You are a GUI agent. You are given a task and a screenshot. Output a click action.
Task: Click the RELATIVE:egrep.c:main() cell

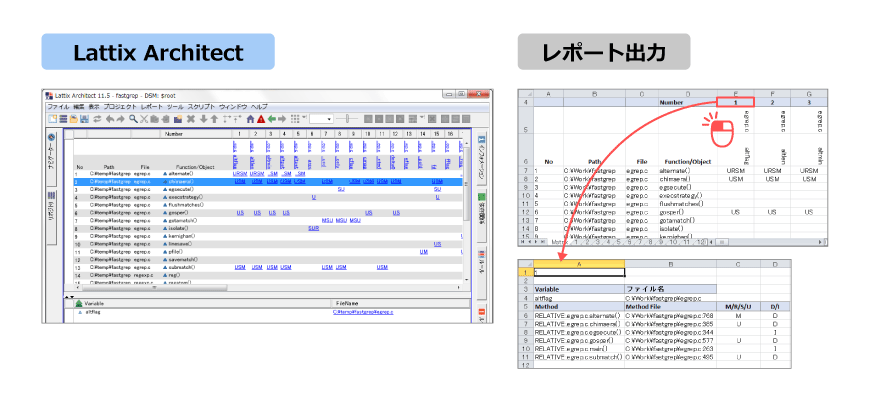tap(579, 348)
